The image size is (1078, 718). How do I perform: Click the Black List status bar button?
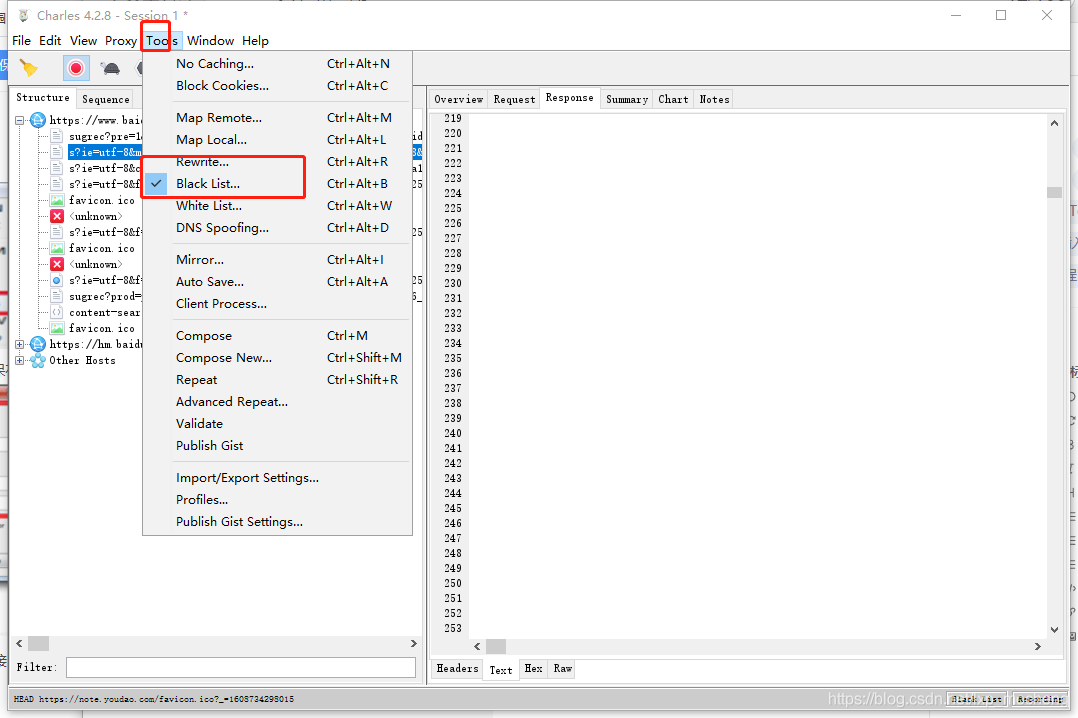point(977,699)
